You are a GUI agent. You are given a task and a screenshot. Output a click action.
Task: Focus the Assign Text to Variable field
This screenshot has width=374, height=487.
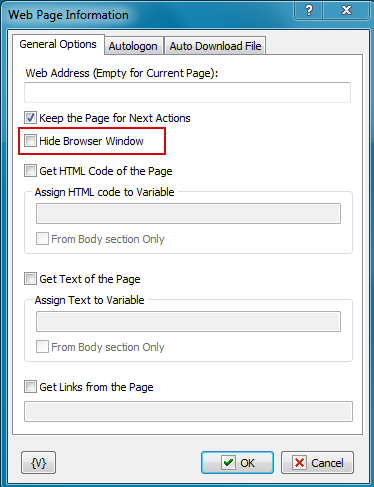click(x=188, y=321)
